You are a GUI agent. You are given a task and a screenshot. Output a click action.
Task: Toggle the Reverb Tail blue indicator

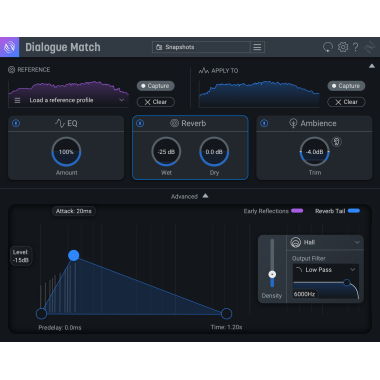(x=354, y=211)
